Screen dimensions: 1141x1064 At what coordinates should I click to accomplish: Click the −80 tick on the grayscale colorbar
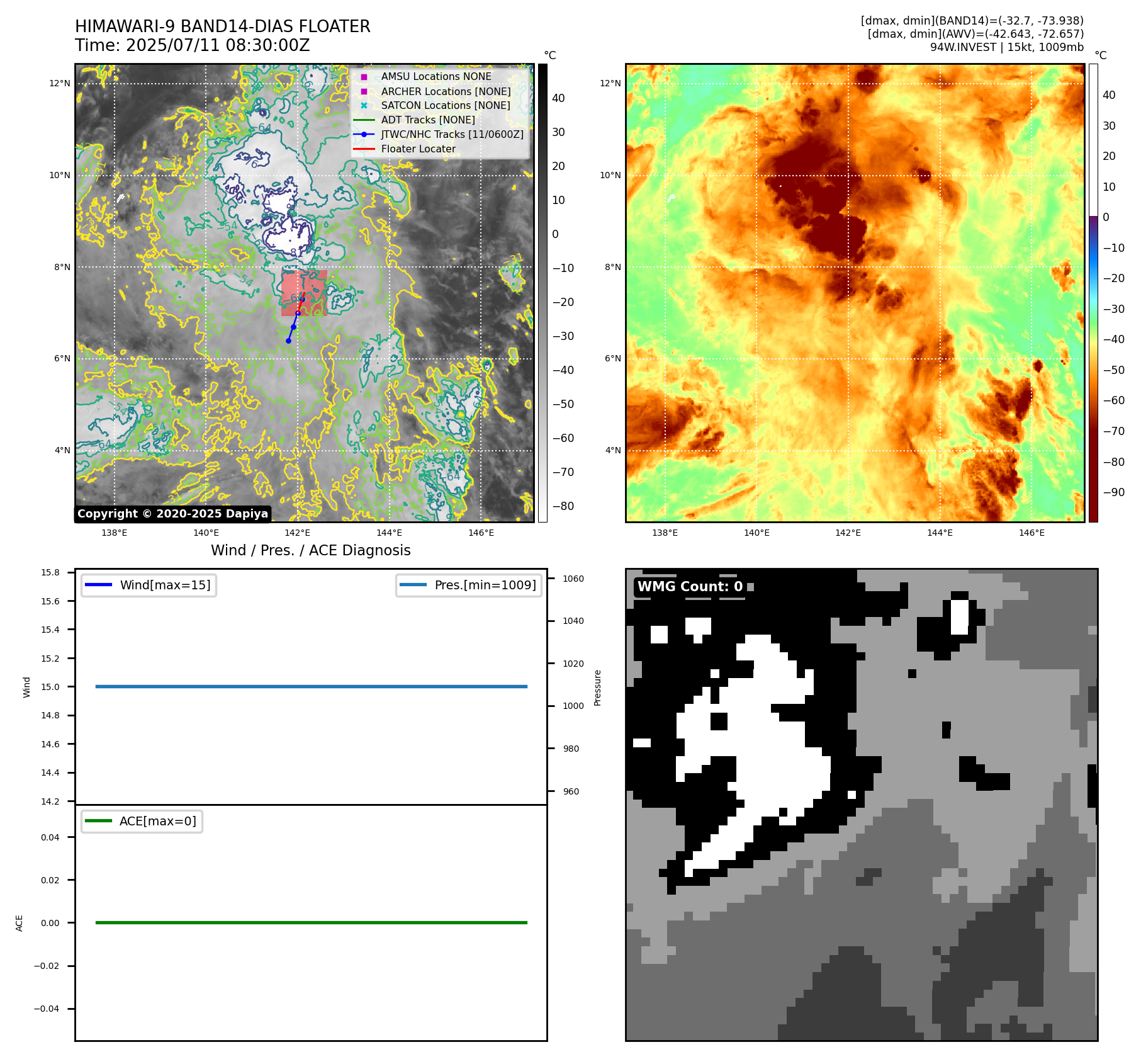(563, 506)
